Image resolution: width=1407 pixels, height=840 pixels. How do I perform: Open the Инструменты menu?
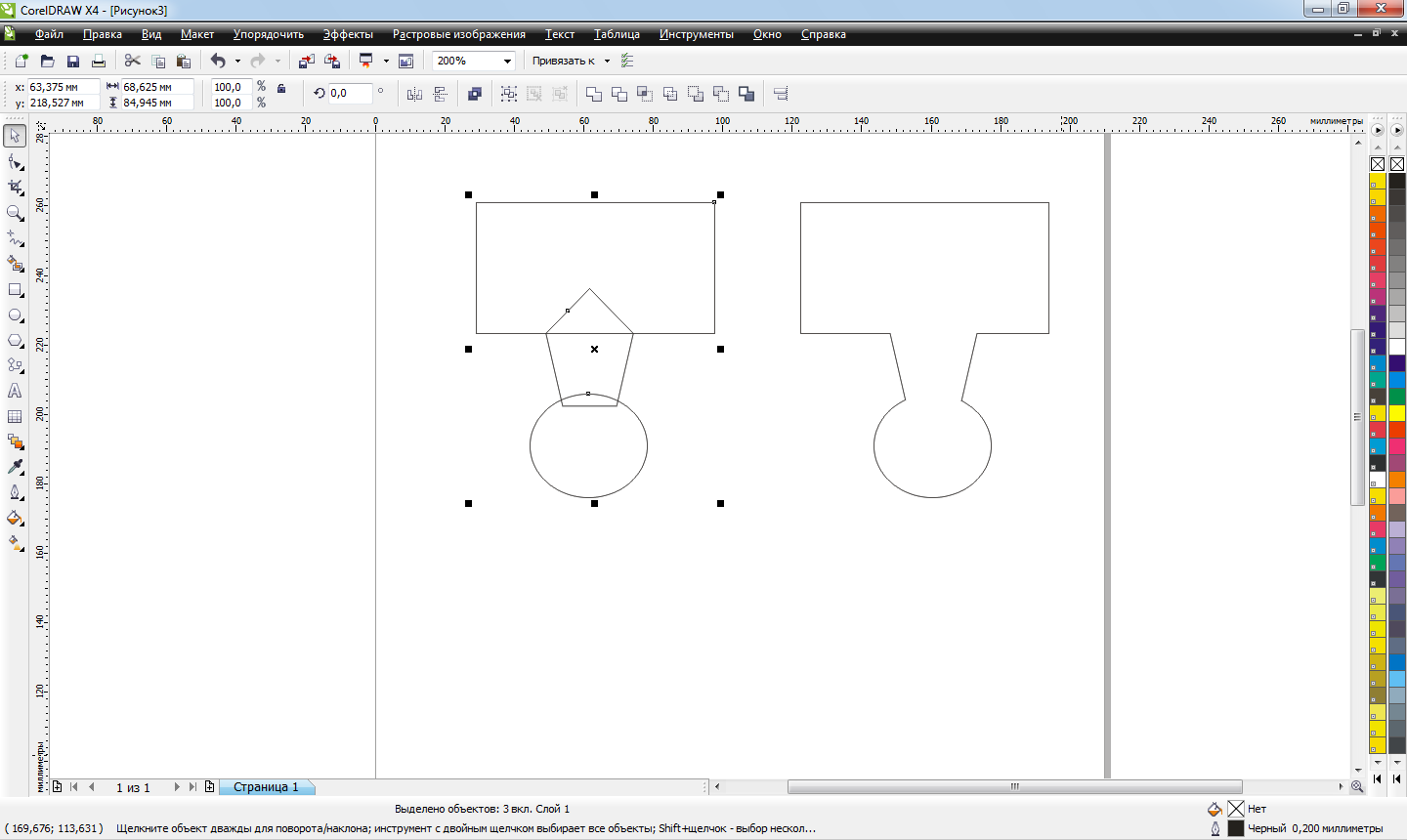pos(696,34)
